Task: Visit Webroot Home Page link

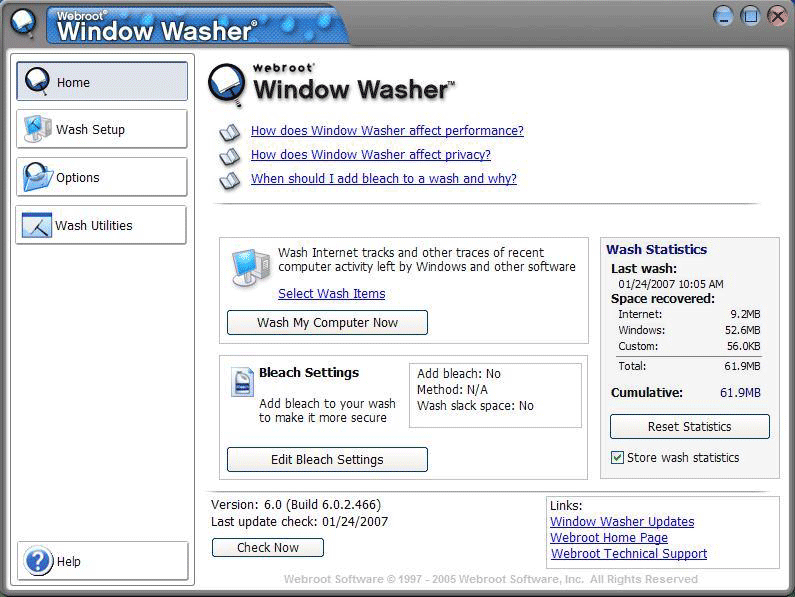Action: tap(609, 538)
